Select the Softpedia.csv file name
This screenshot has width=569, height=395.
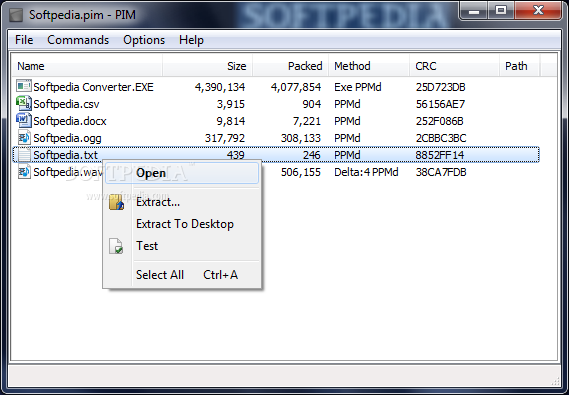coord(66,104)
